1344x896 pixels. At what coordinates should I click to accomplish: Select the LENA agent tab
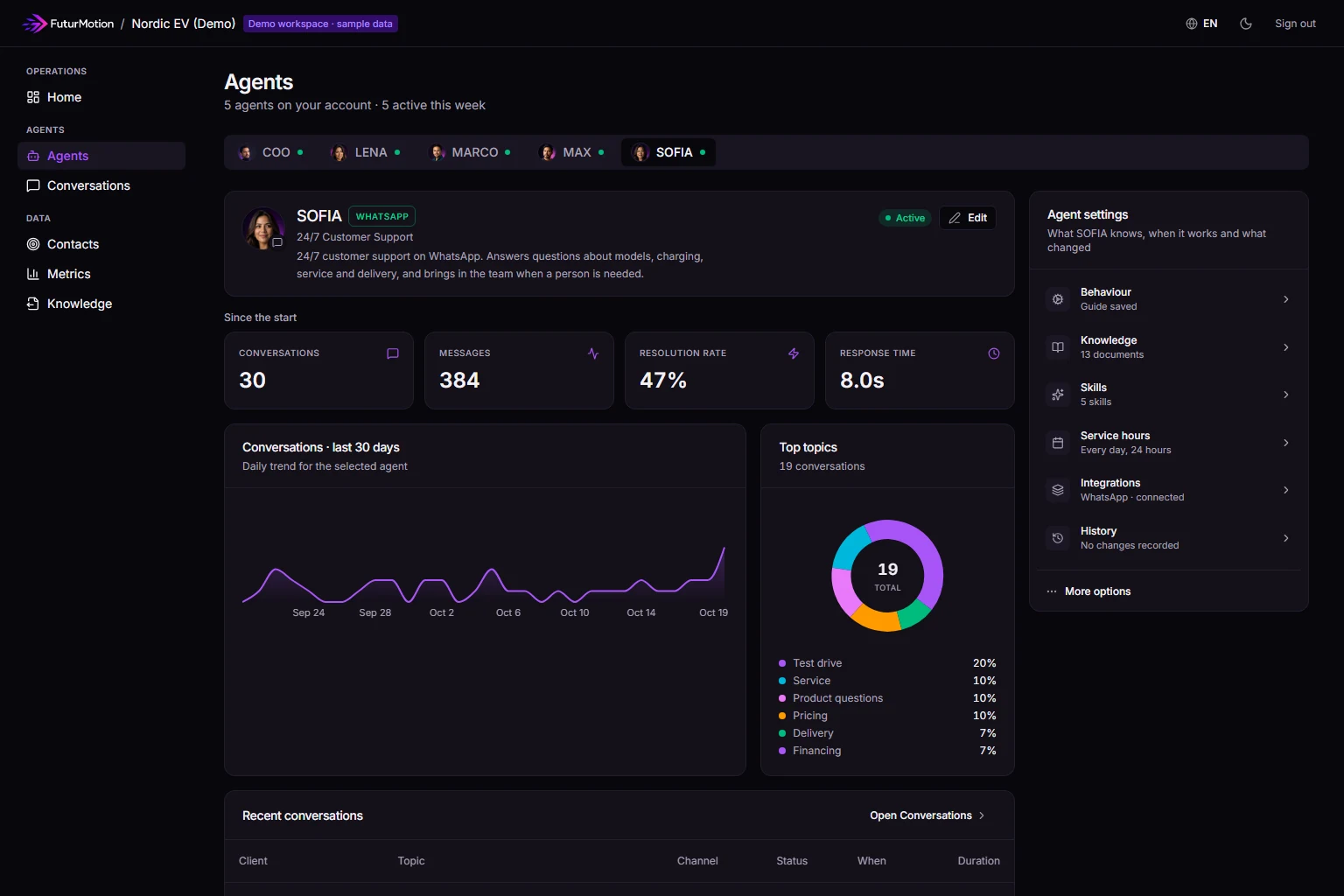click(x=366, y=152)
